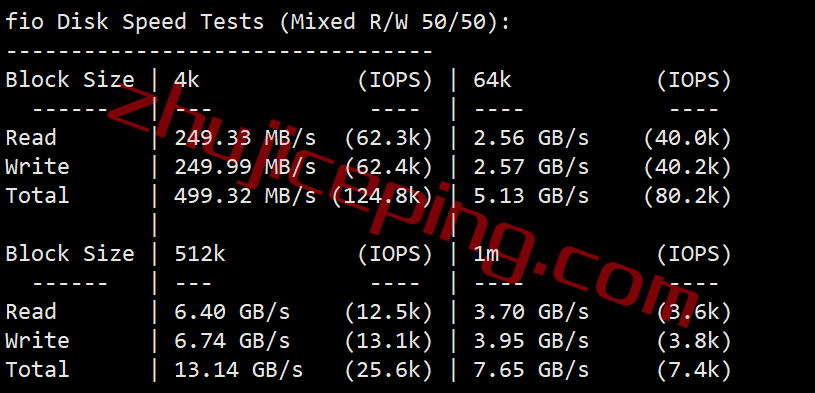Select 1m write speed 3.95 GB/s
This screenshot has width=815, height=393.
(x=531, y=341)
